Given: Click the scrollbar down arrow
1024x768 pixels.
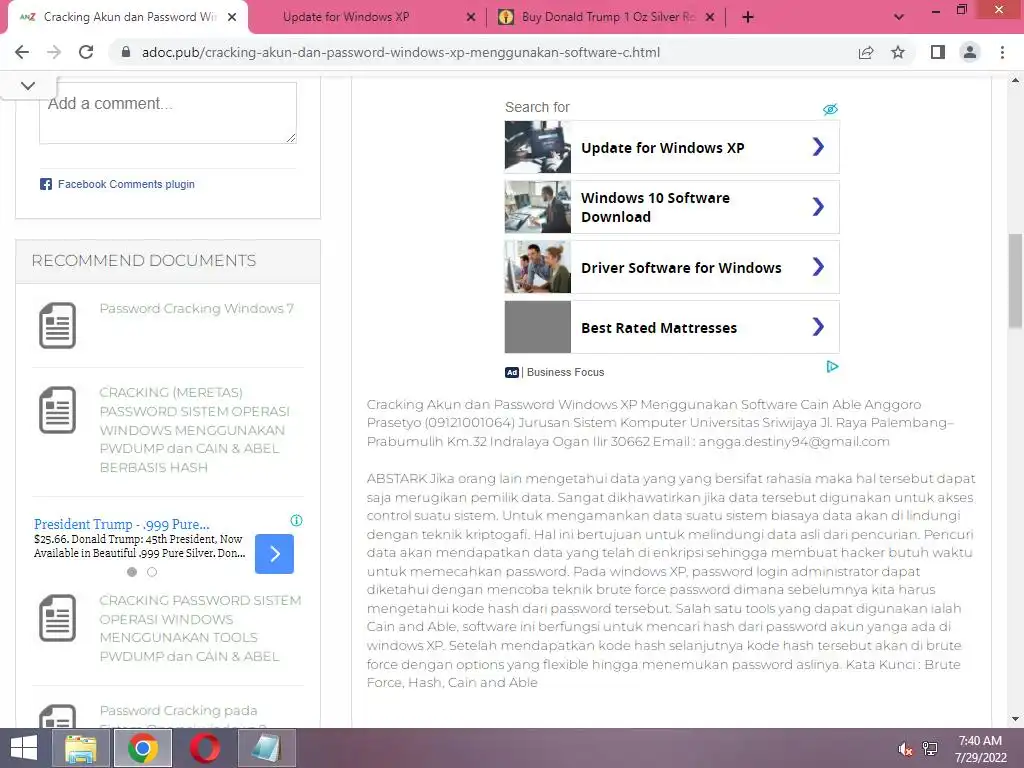Looking at the screenshot, I should point(1015,719).
